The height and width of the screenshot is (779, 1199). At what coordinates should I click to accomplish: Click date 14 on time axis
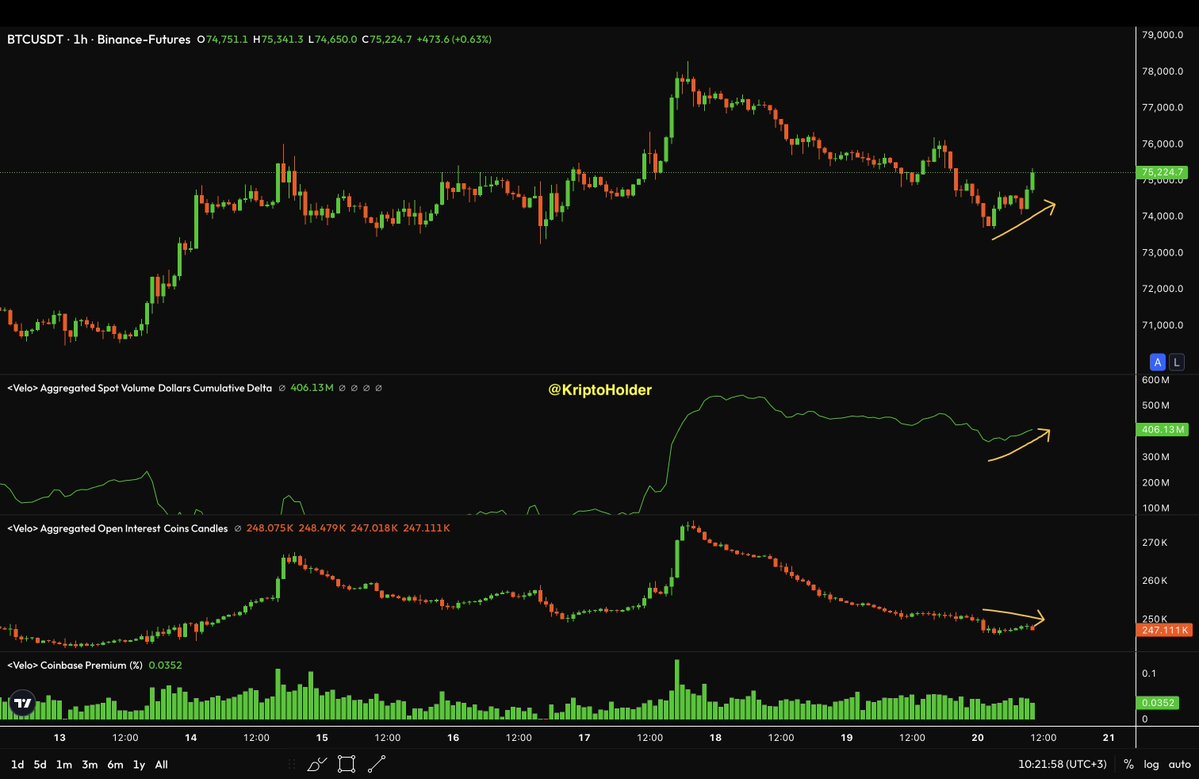pos(190,738)
